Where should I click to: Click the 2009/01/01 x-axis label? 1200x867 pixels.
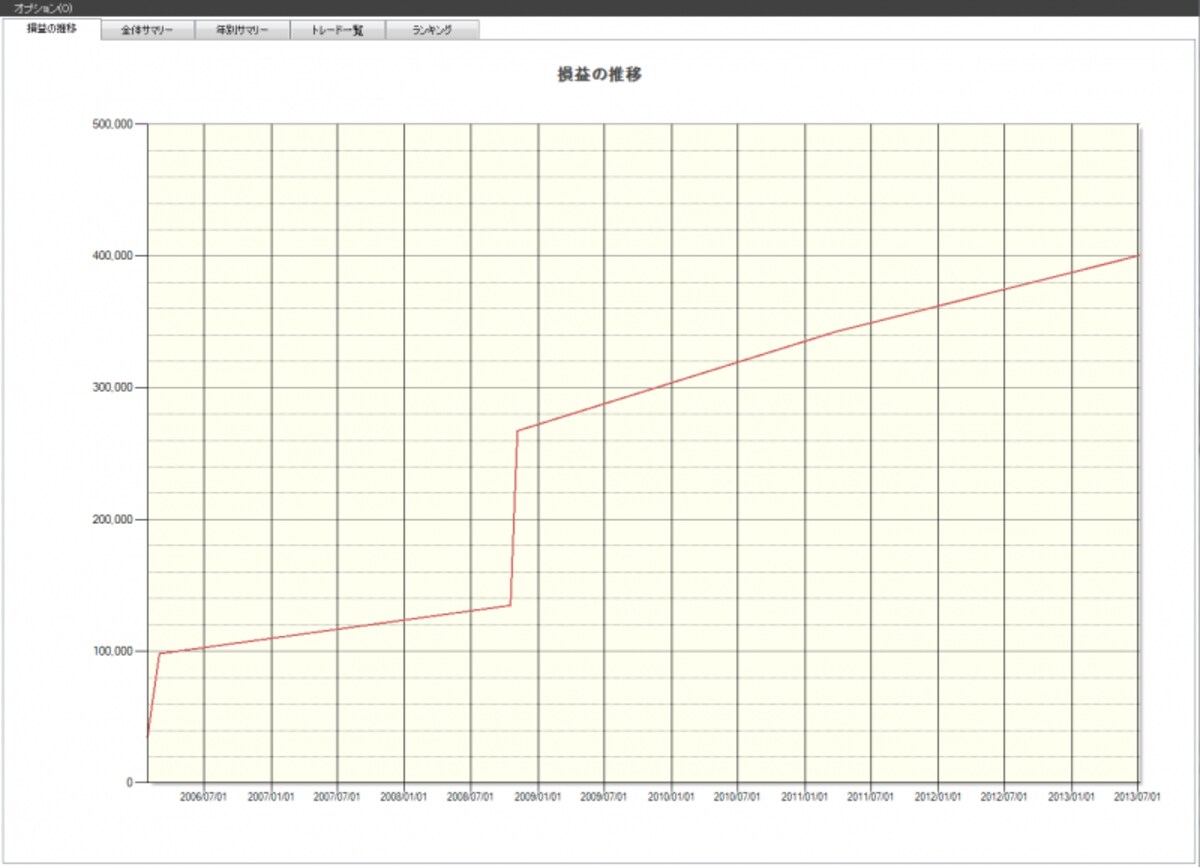click(x=538, y=797)
